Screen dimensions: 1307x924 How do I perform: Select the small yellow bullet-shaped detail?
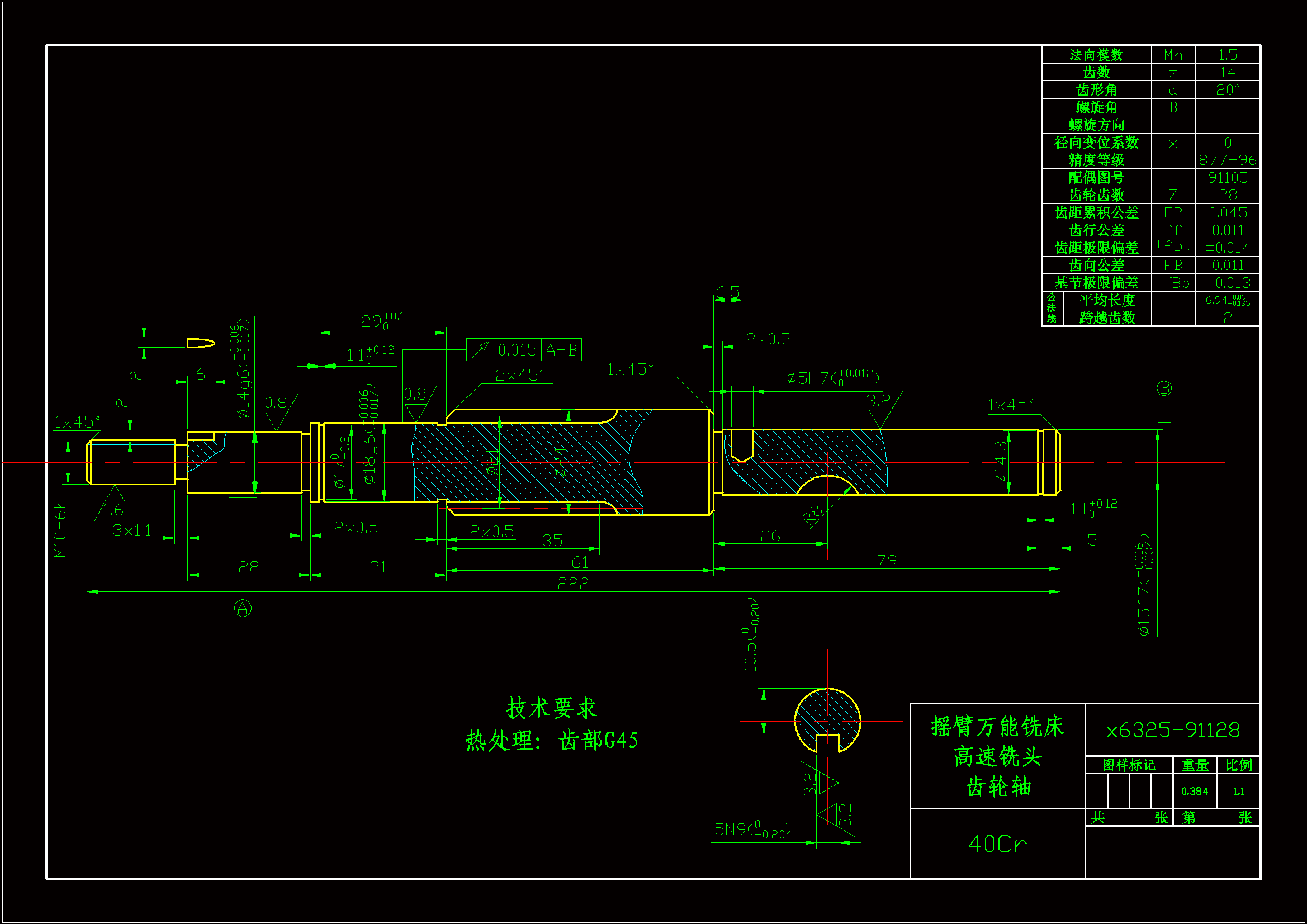click(200, 343)
